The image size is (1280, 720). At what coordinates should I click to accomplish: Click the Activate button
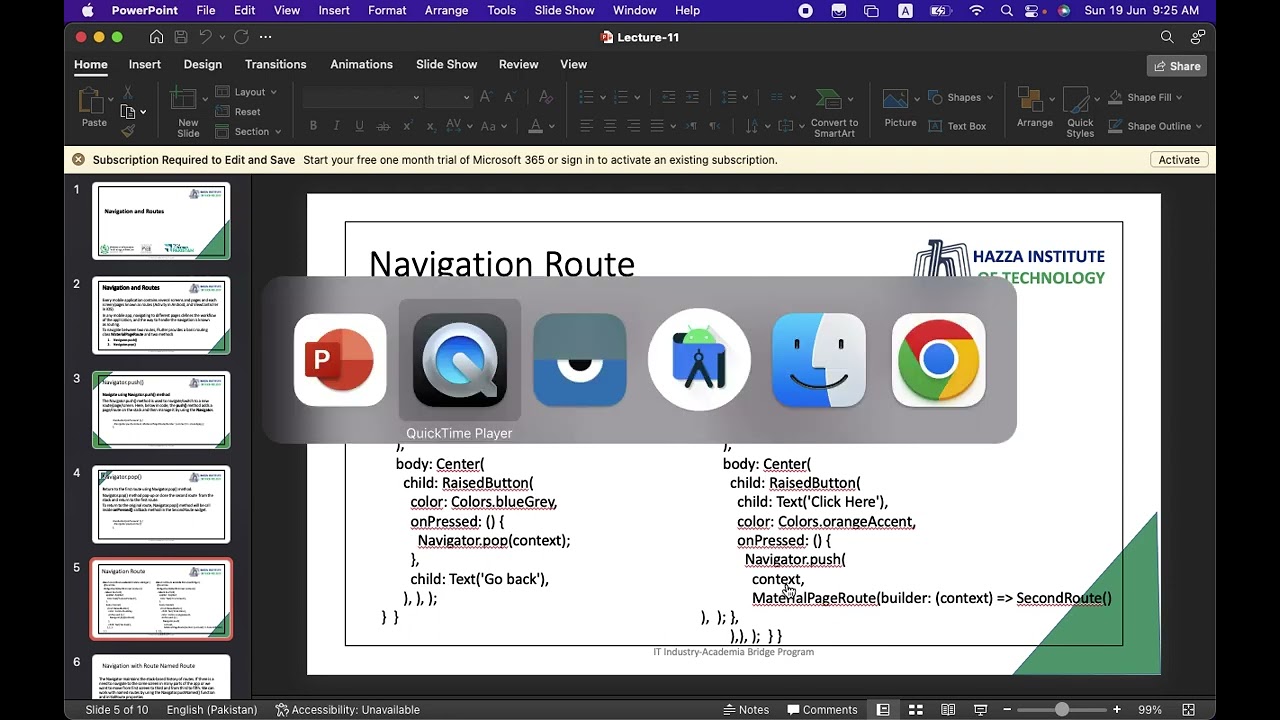[x=1179, y=160]
